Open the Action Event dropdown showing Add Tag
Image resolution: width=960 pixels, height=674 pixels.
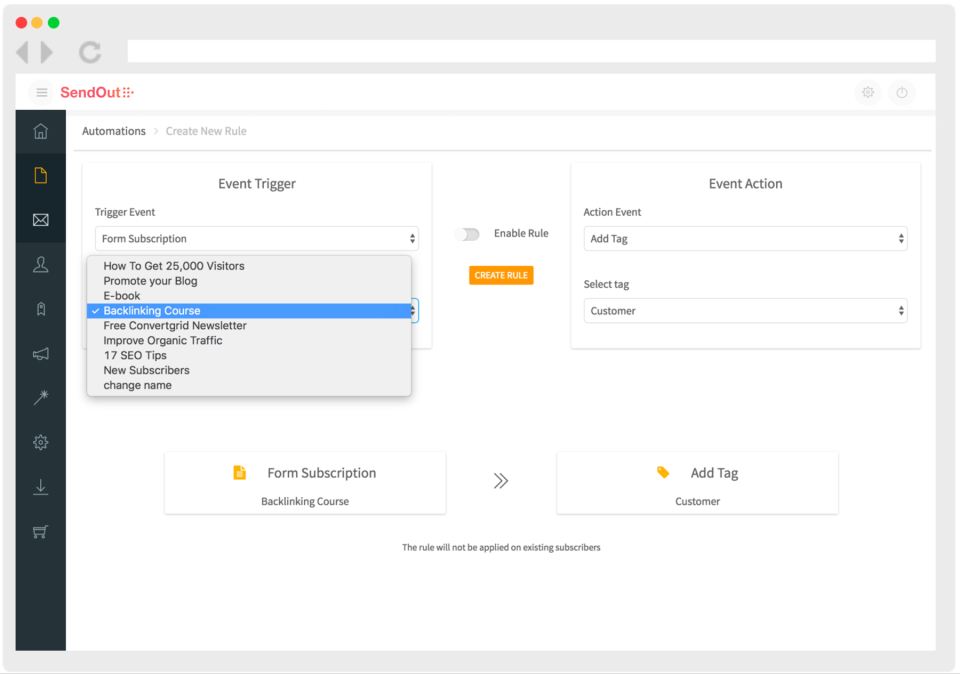pos(745,238)
